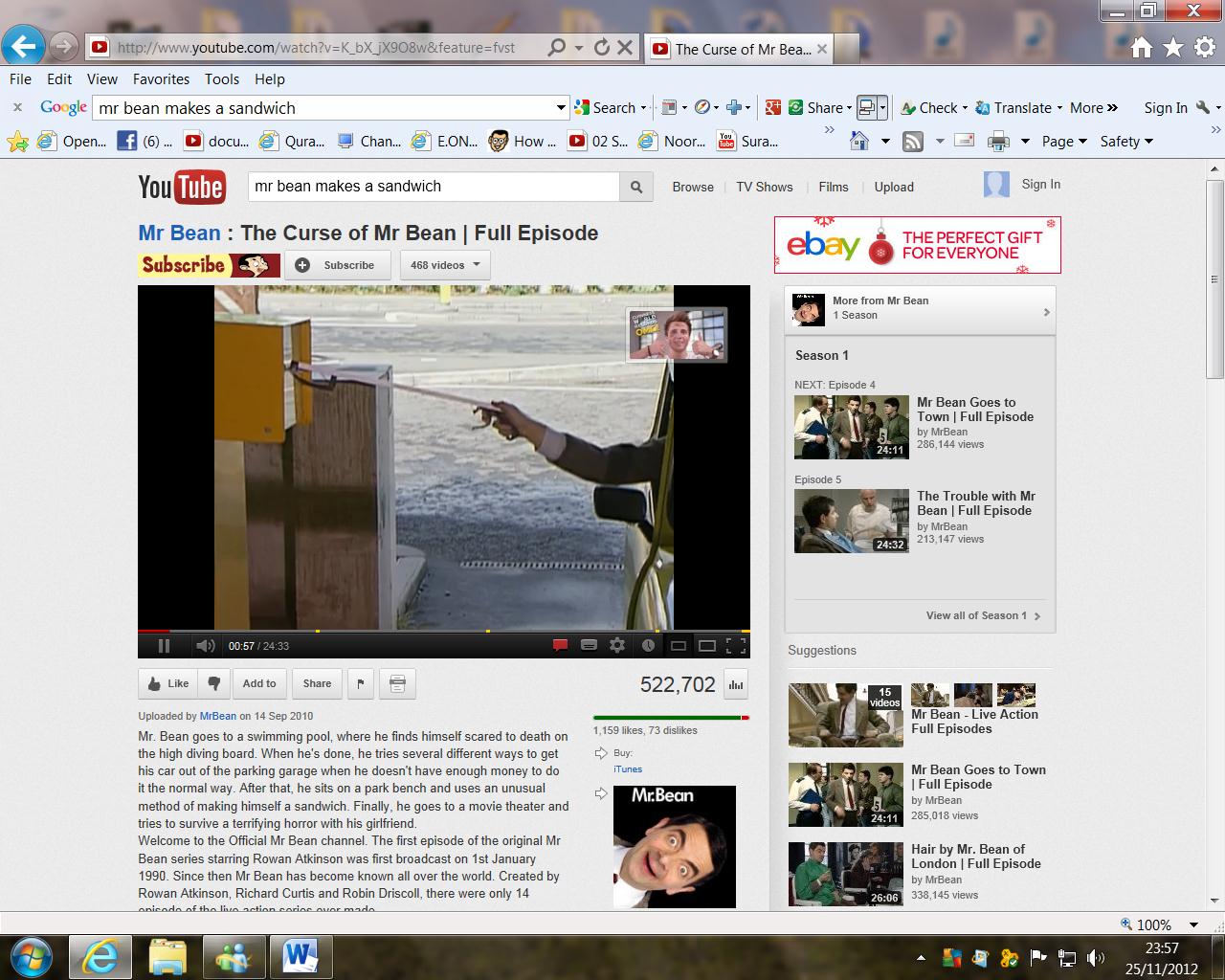Viewport: 1225px width, 980px height.
Task: Click the Share button below the video
Action: tap(317, 683)
